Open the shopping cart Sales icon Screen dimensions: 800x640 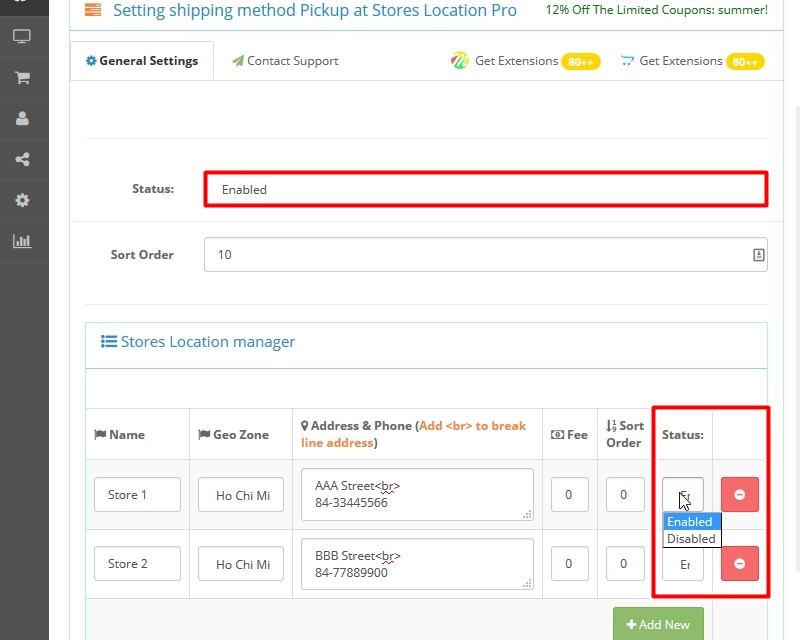click(22, 77)
